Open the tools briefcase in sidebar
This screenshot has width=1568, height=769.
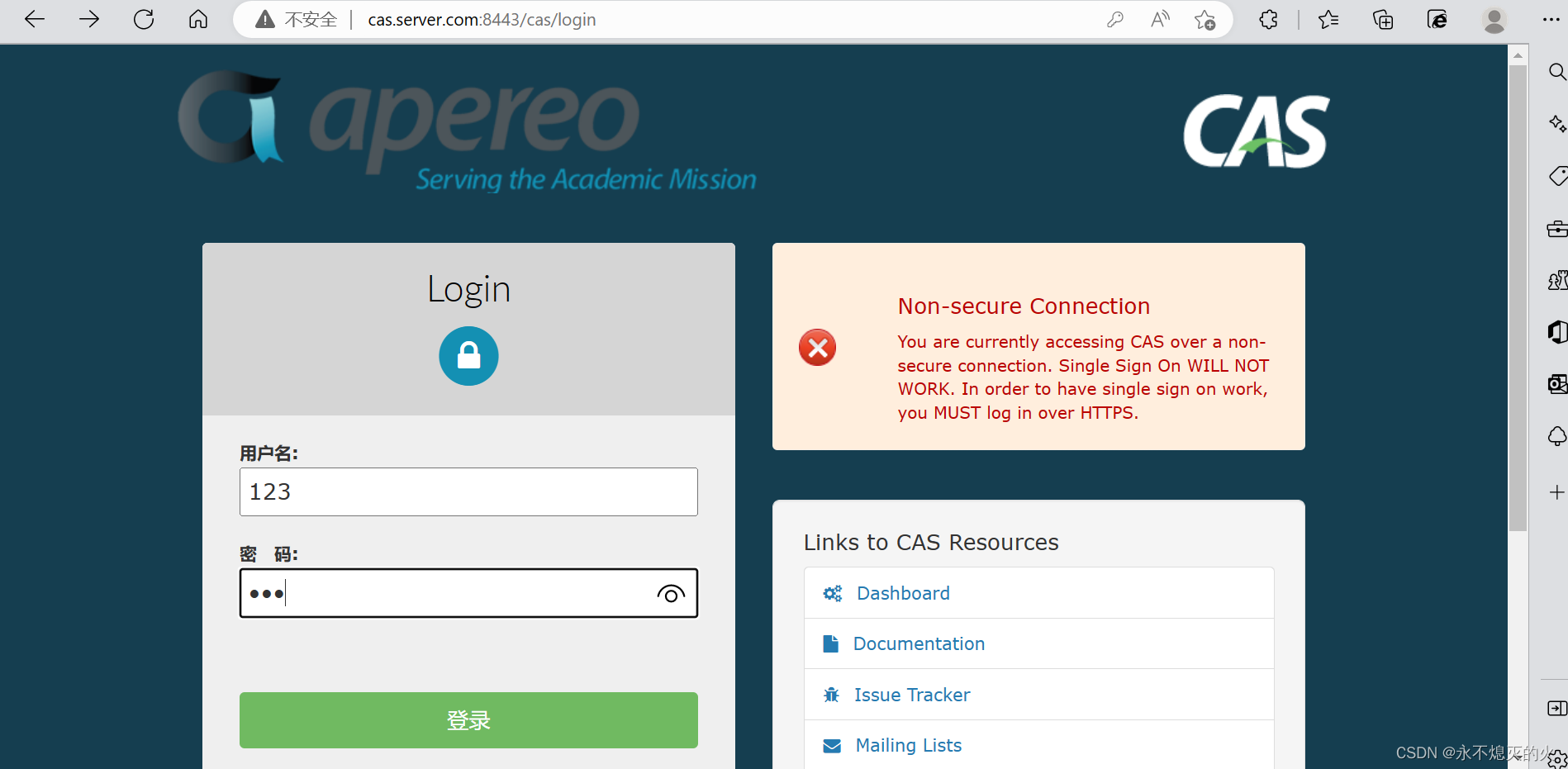(x=1557, y=229)
